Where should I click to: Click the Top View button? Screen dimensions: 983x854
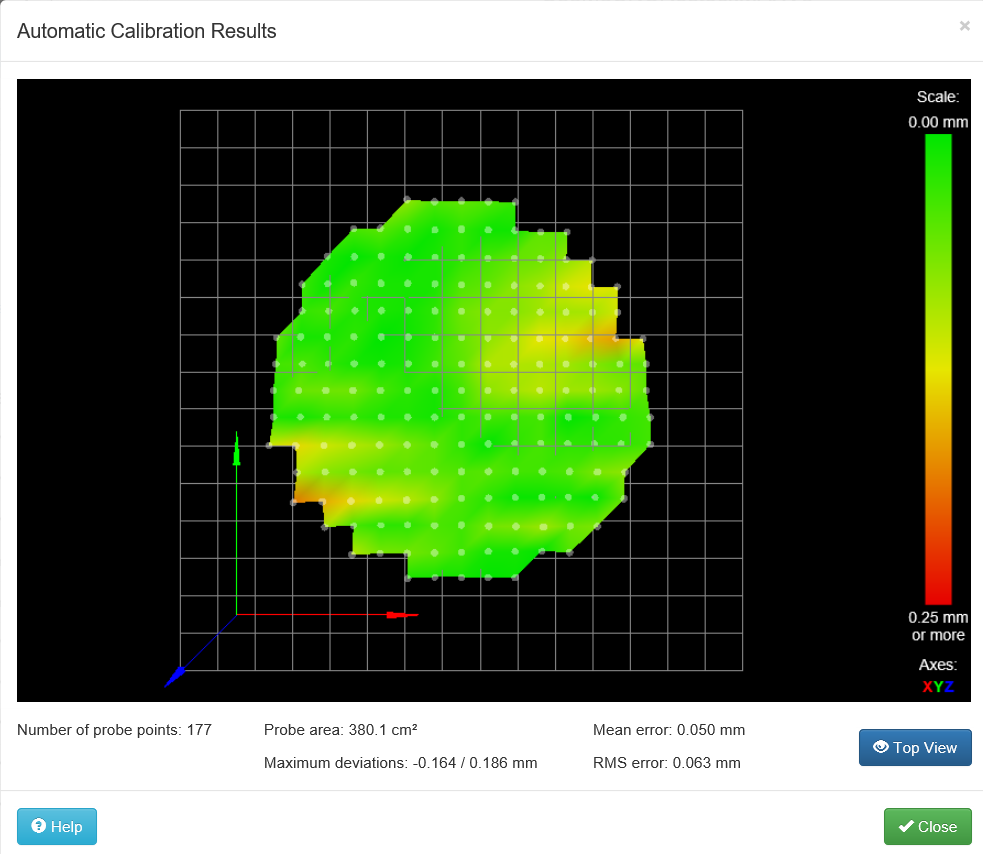point(914,747)
